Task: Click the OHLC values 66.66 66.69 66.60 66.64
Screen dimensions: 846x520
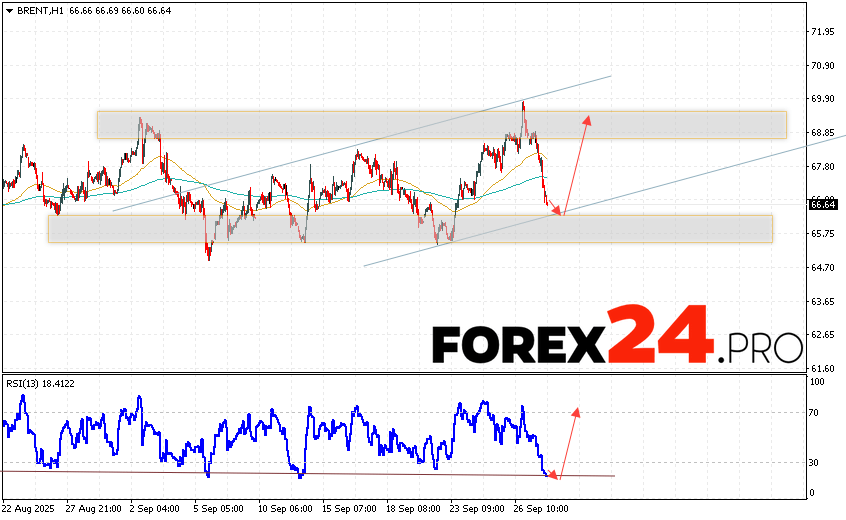Action: [x=120, y=9]
